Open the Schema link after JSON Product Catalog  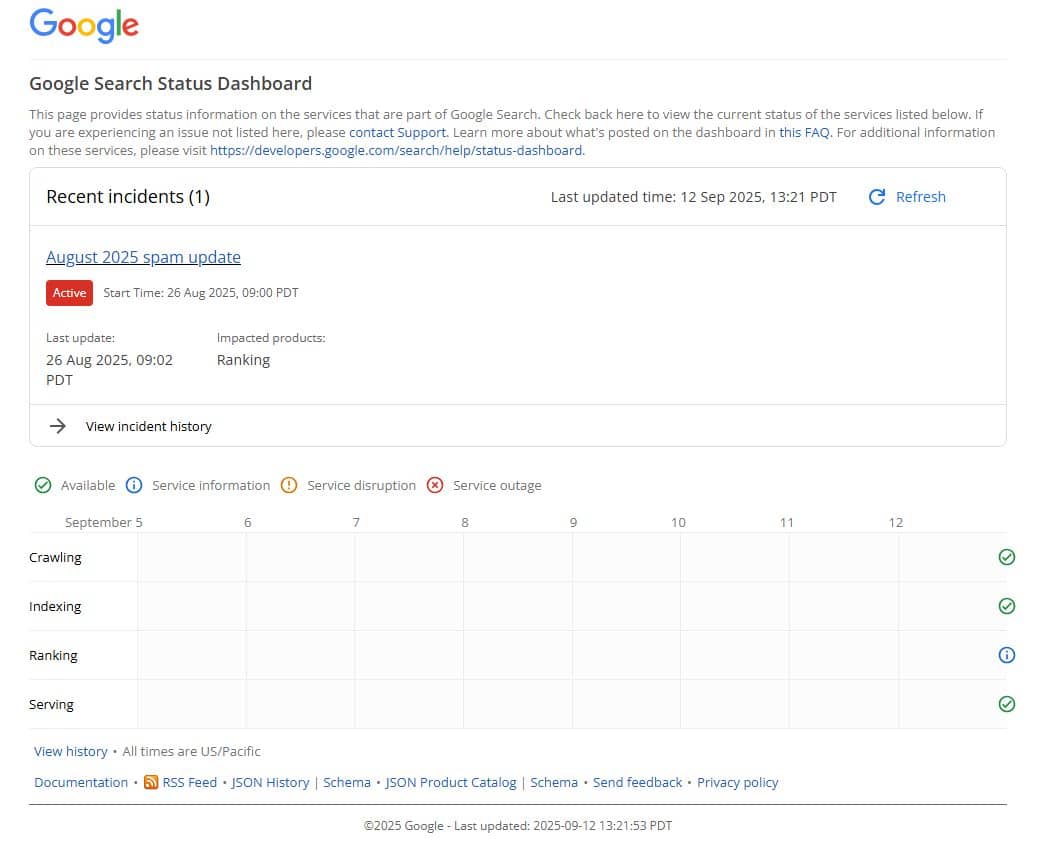[x=554, y=782]
